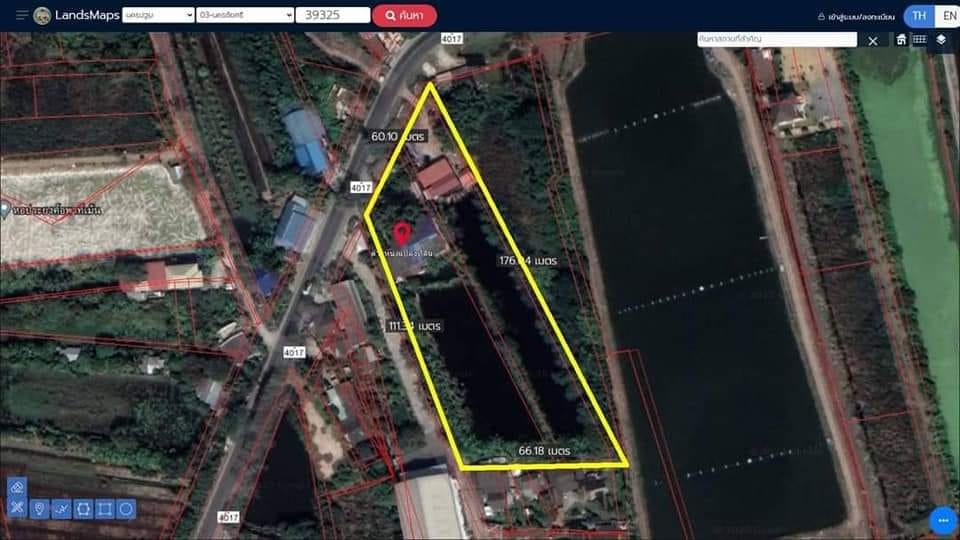Viewport: 960px width, 540px height.
Task: Select the eraser clear-drawing tool
Action: [x=17, y=487]
